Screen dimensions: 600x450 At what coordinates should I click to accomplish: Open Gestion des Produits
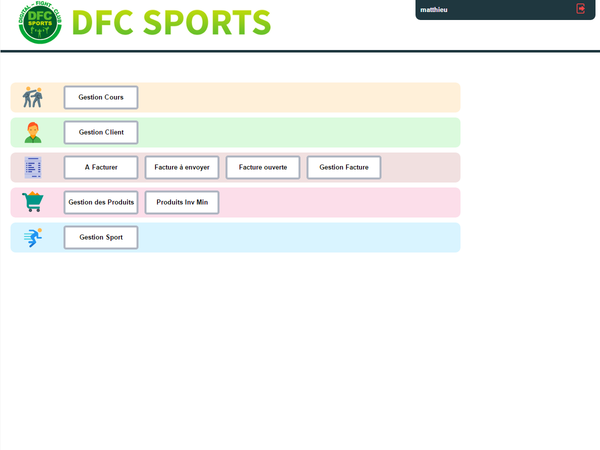[x=101, y=202]
